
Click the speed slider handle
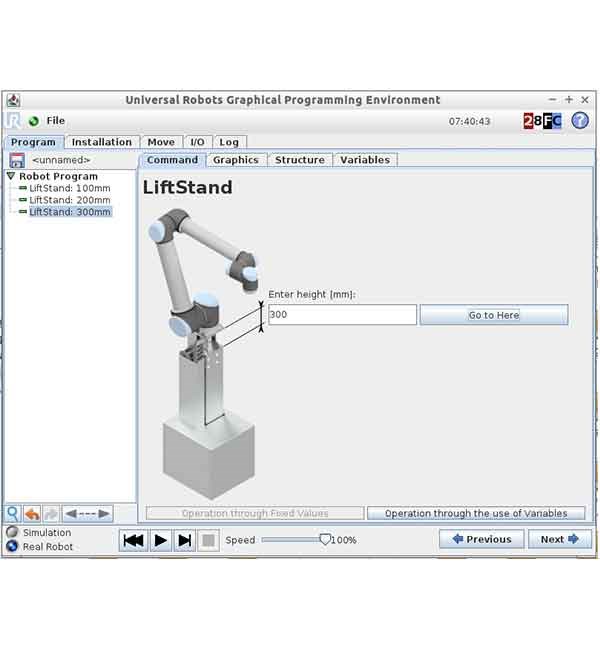pos(325,540)
